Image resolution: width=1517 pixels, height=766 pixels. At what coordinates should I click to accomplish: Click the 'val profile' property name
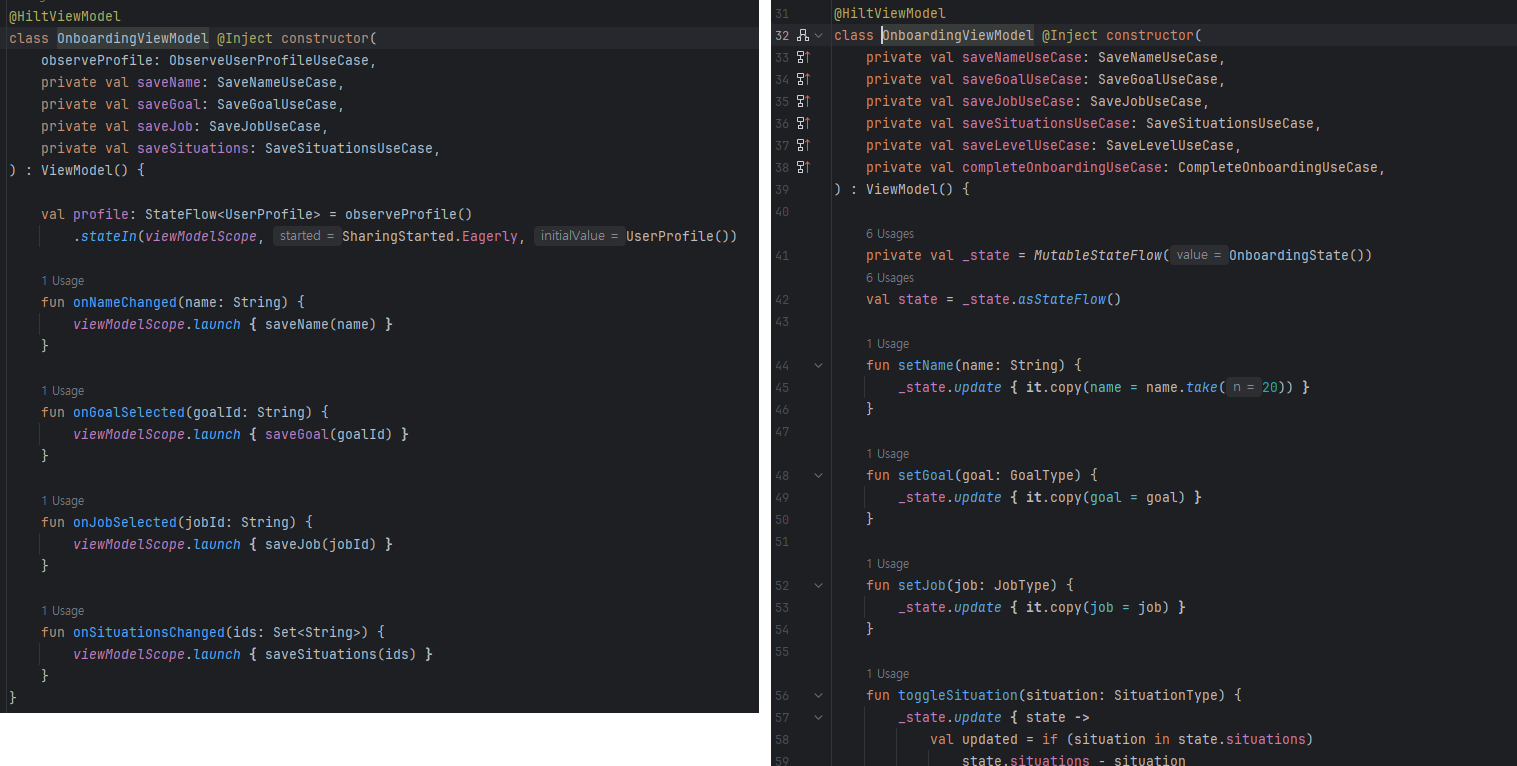tap(101, 214)
